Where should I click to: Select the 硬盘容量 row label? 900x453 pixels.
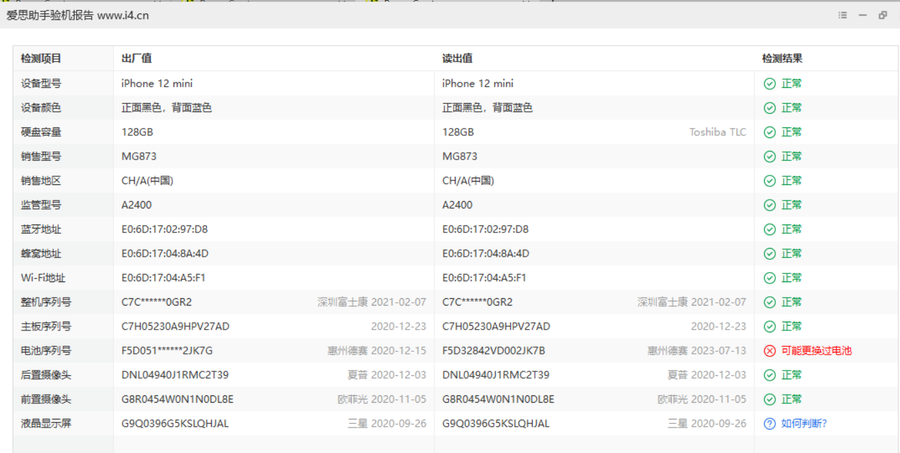41,132
